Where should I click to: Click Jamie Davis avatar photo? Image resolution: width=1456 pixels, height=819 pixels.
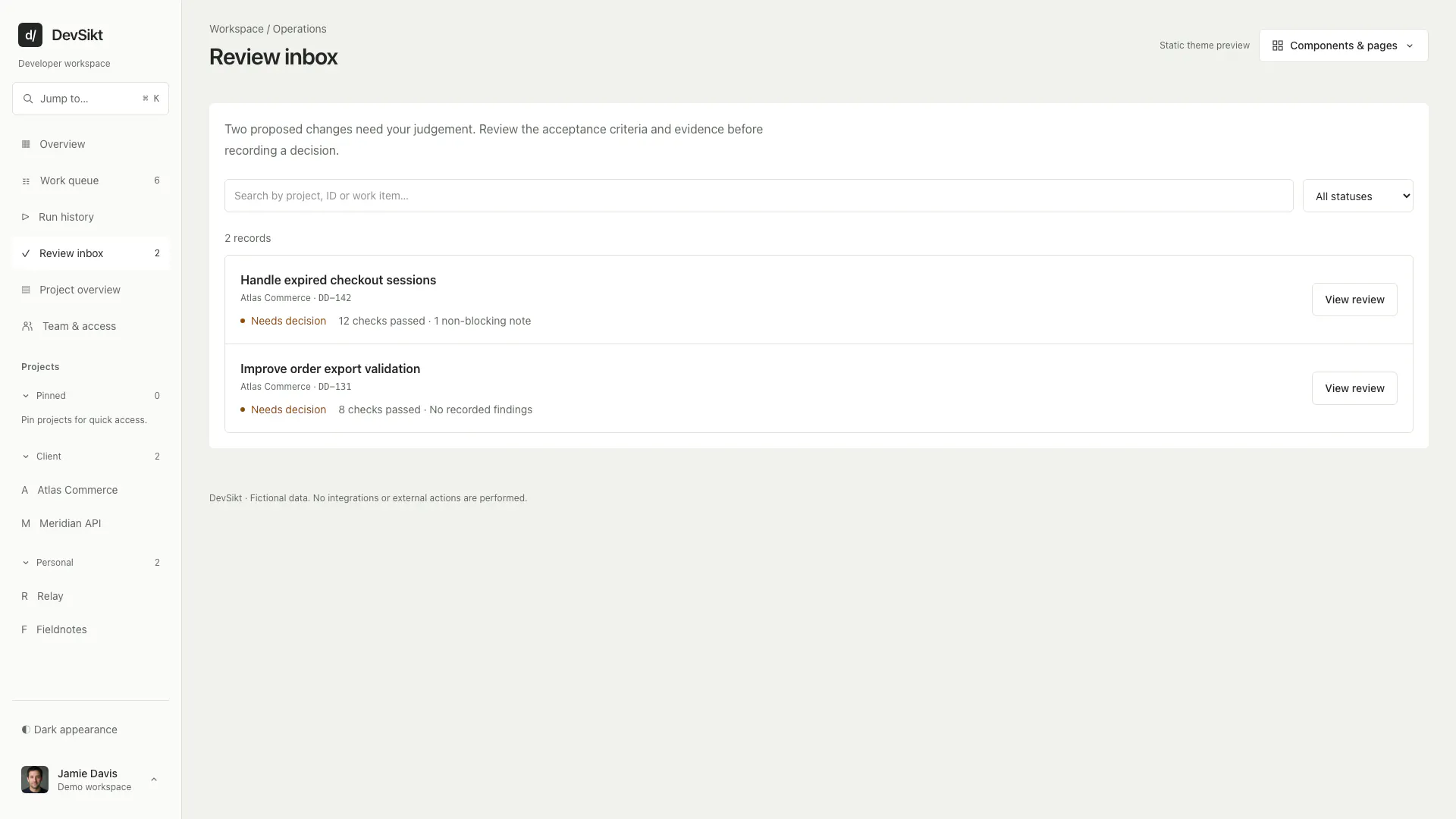[x=35, y=780]
